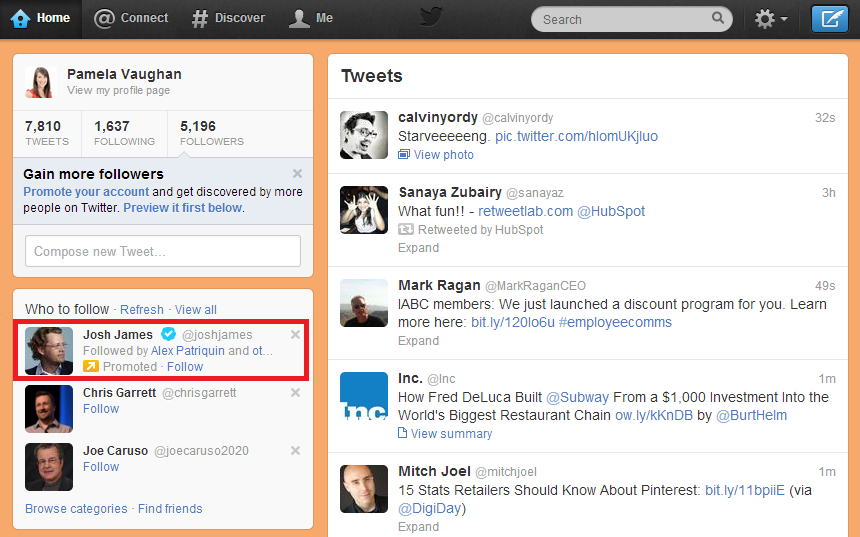This screenshot has width=860, height=537.
Task: Open Joe Caruso's avatar
Action: coord(49,467)
